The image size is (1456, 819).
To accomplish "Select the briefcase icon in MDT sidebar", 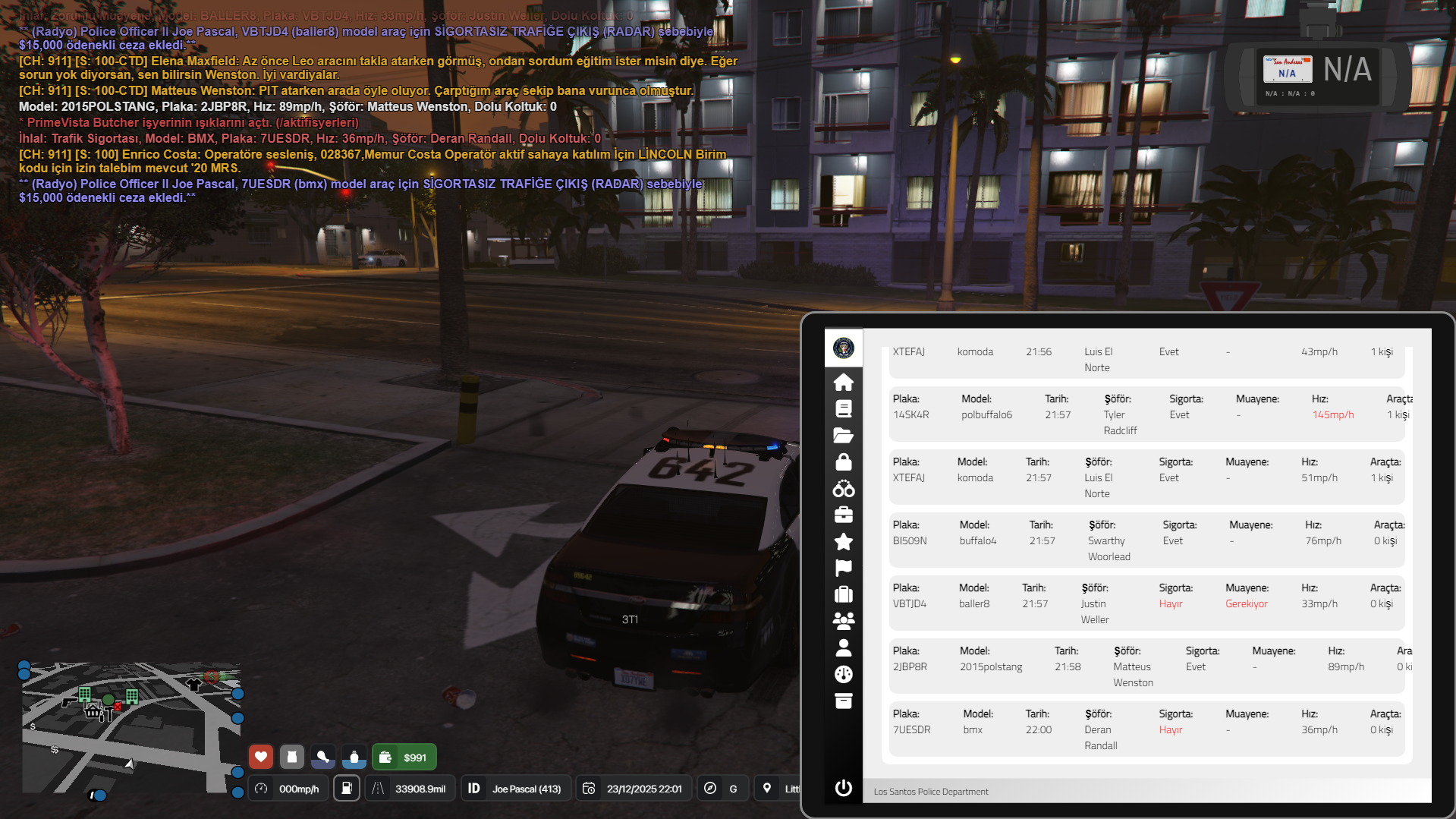I will (843, 515).
